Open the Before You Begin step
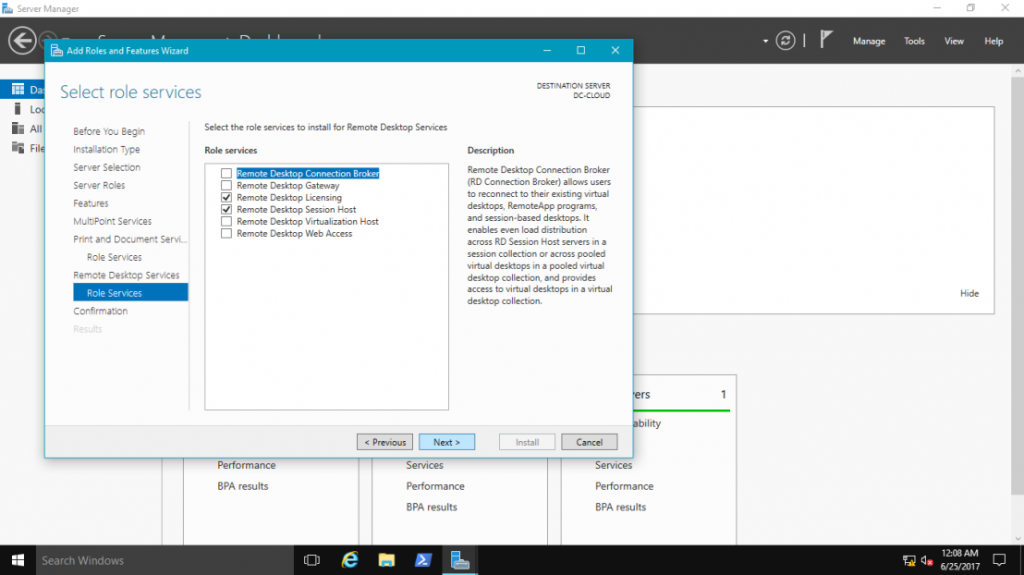 (x=109, y=131)
